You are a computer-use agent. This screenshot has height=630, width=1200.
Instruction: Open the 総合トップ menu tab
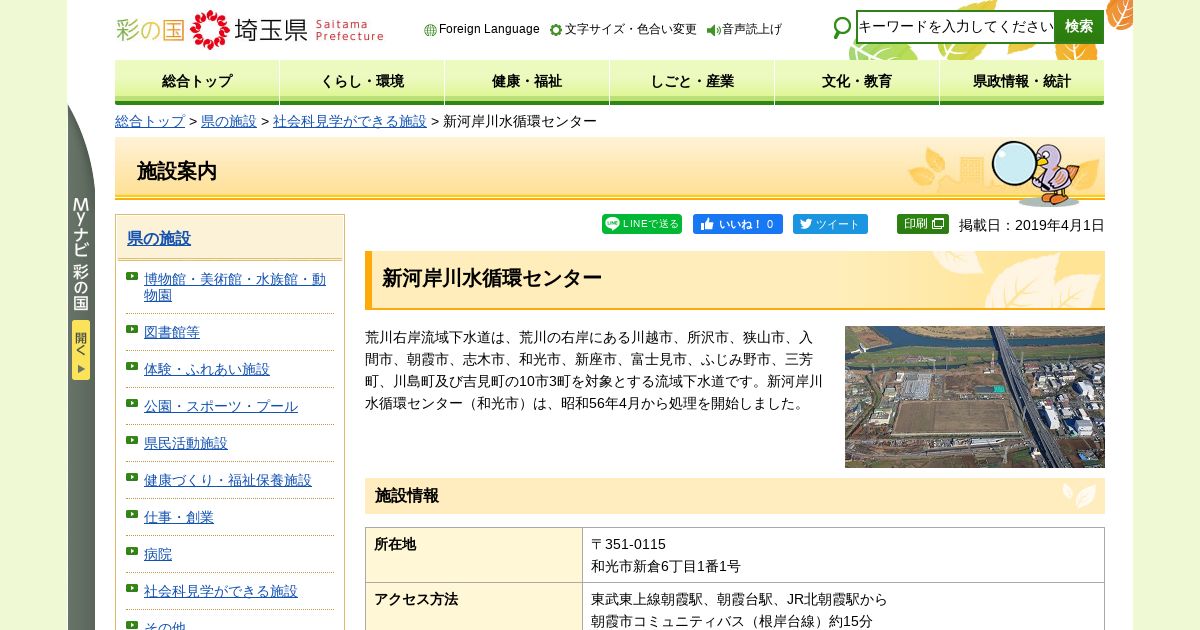coord(197,82)
